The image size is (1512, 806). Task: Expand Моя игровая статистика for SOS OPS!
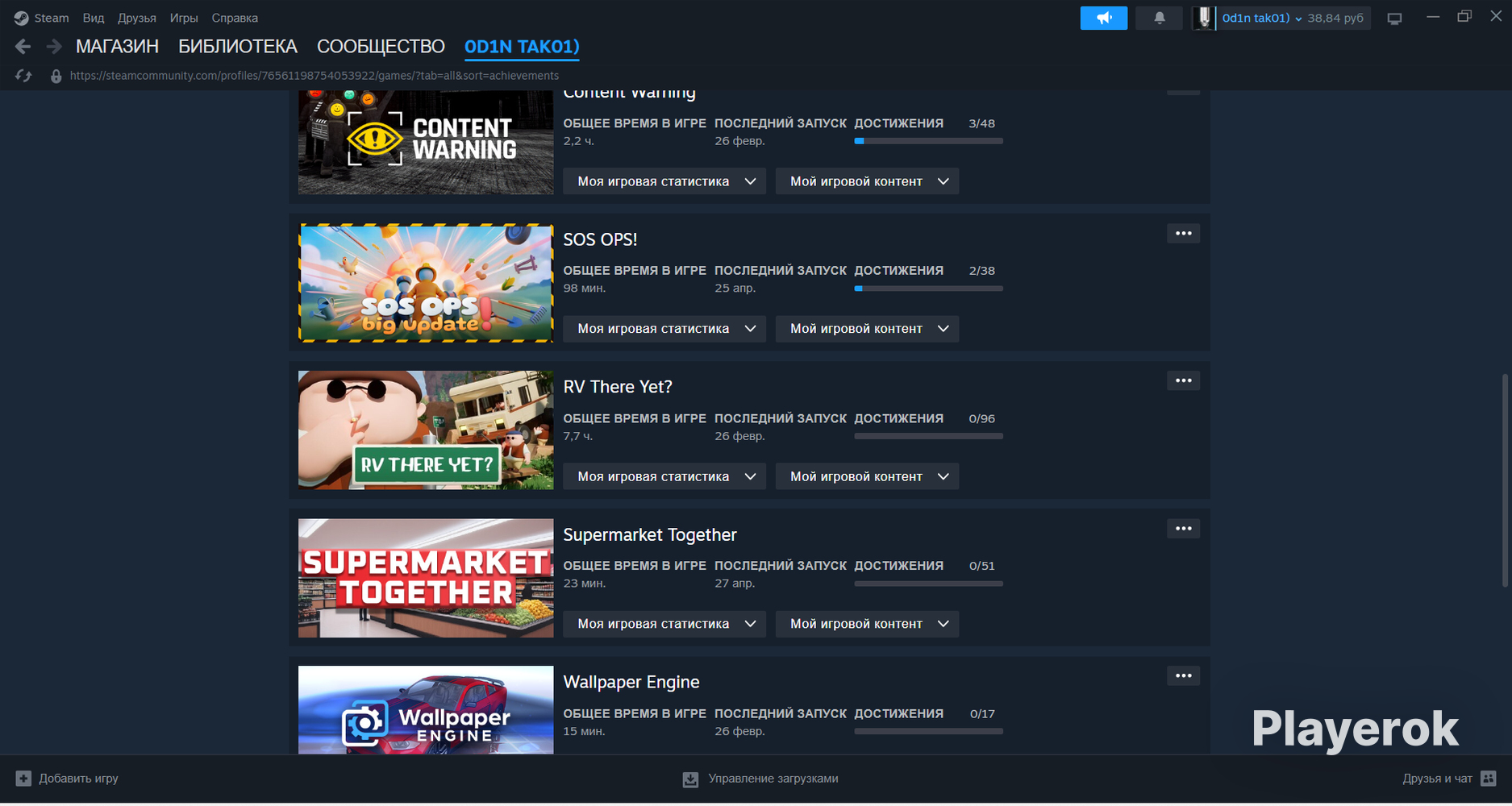pos(664,329)
